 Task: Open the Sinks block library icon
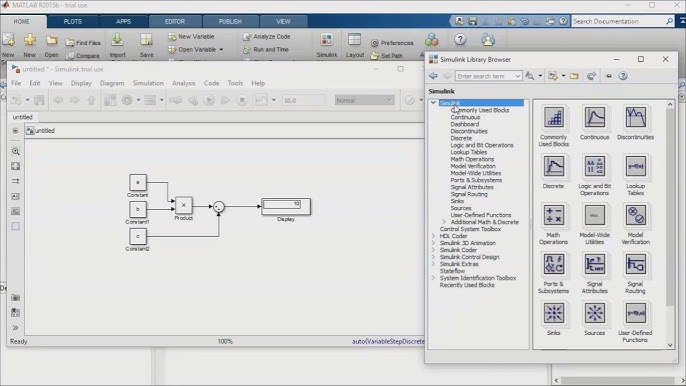[x=553, y=313]
